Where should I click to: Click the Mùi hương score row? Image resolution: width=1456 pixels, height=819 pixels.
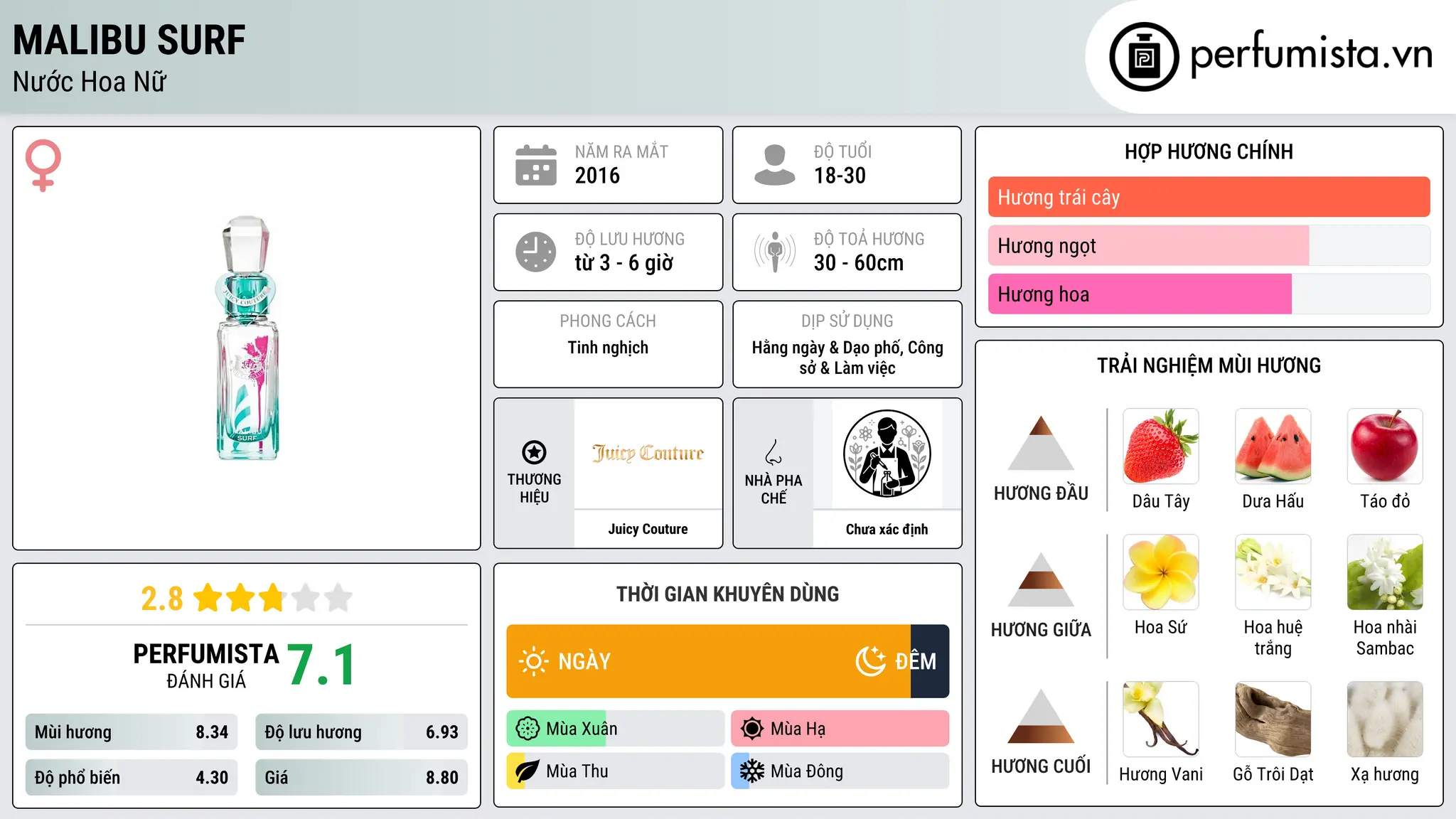click(132, 732)
